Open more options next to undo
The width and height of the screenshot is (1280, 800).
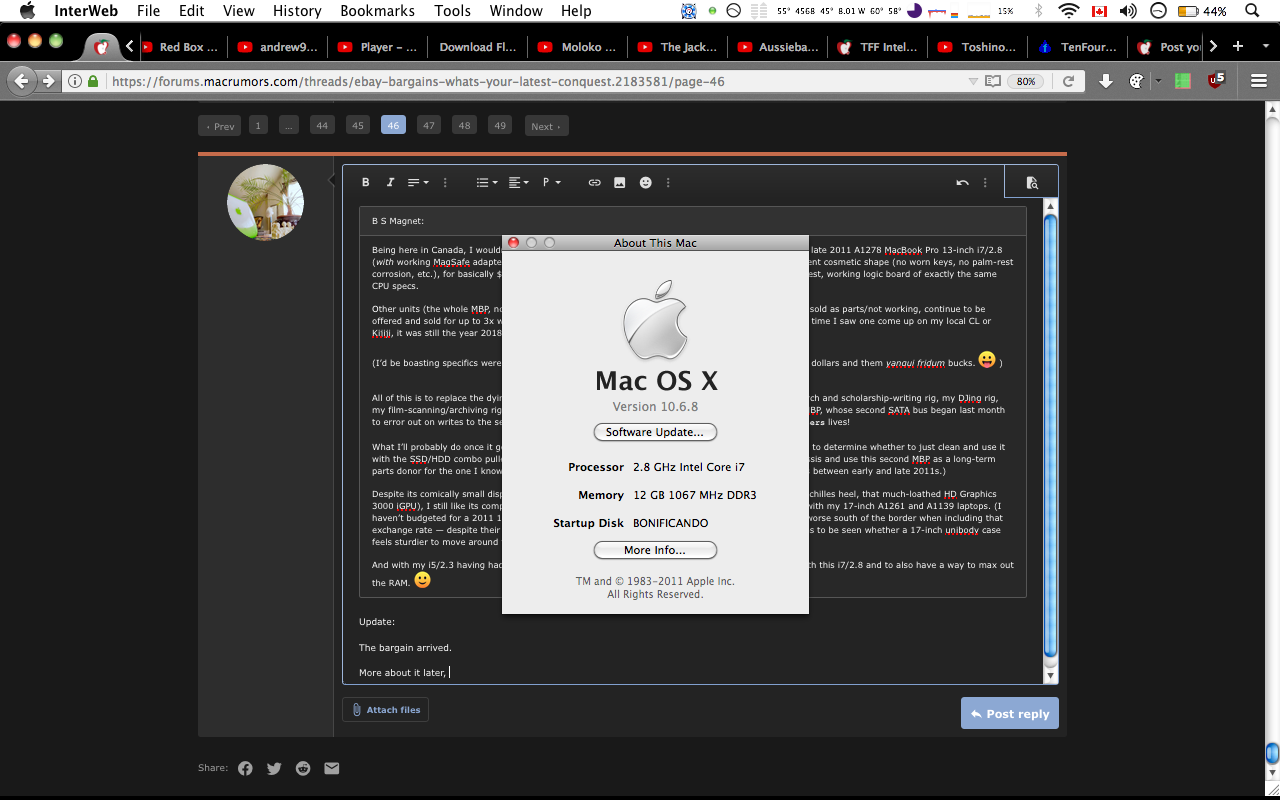pos(985,183)
